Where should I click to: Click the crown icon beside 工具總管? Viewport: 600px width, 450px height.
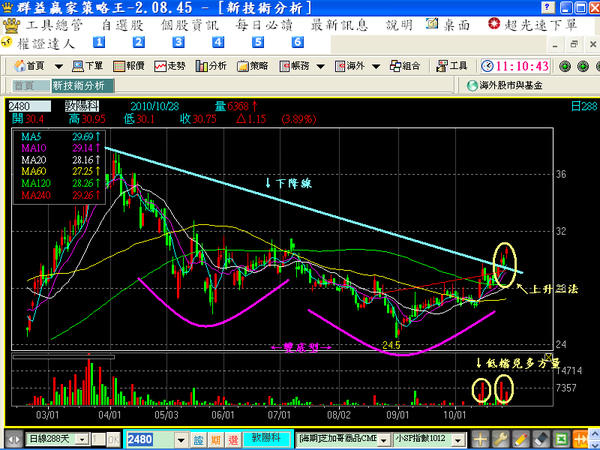point(11,25)
